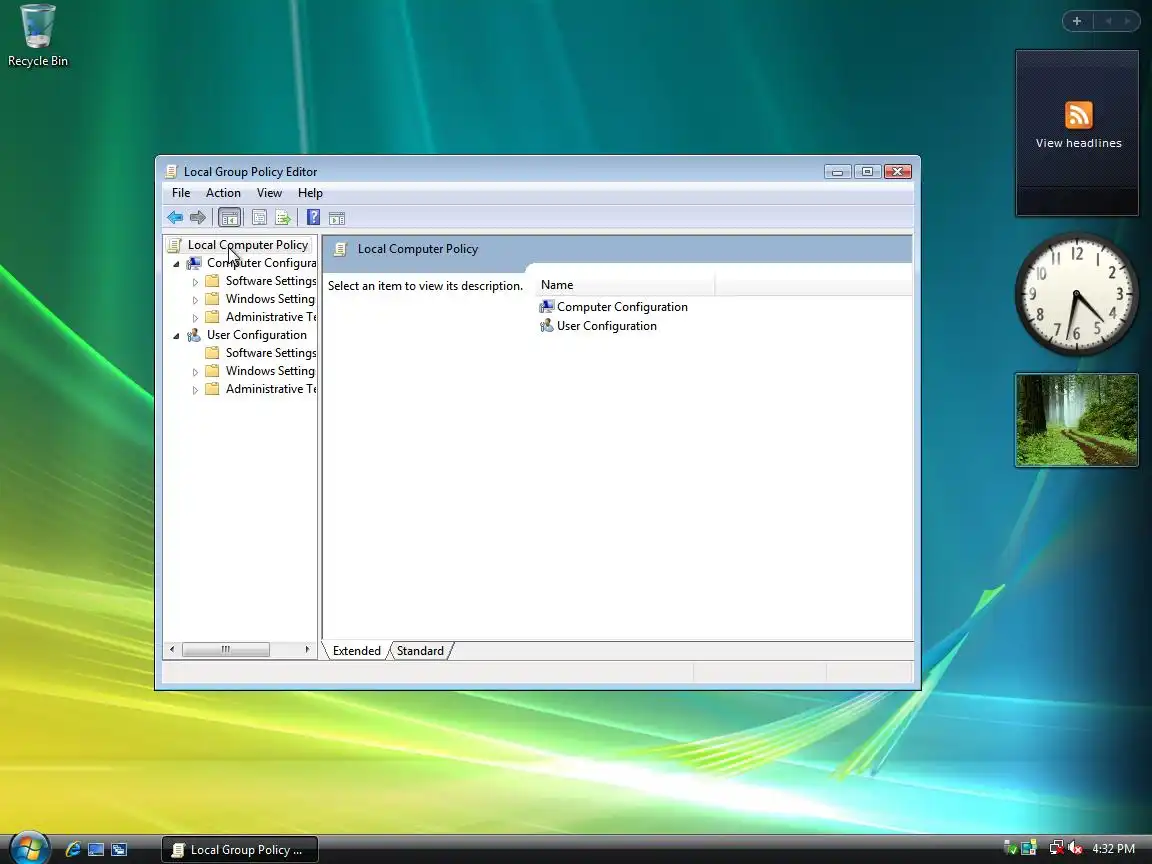Collapse the User Configuration tree node

pyautogui.click(x=176, y=336)
